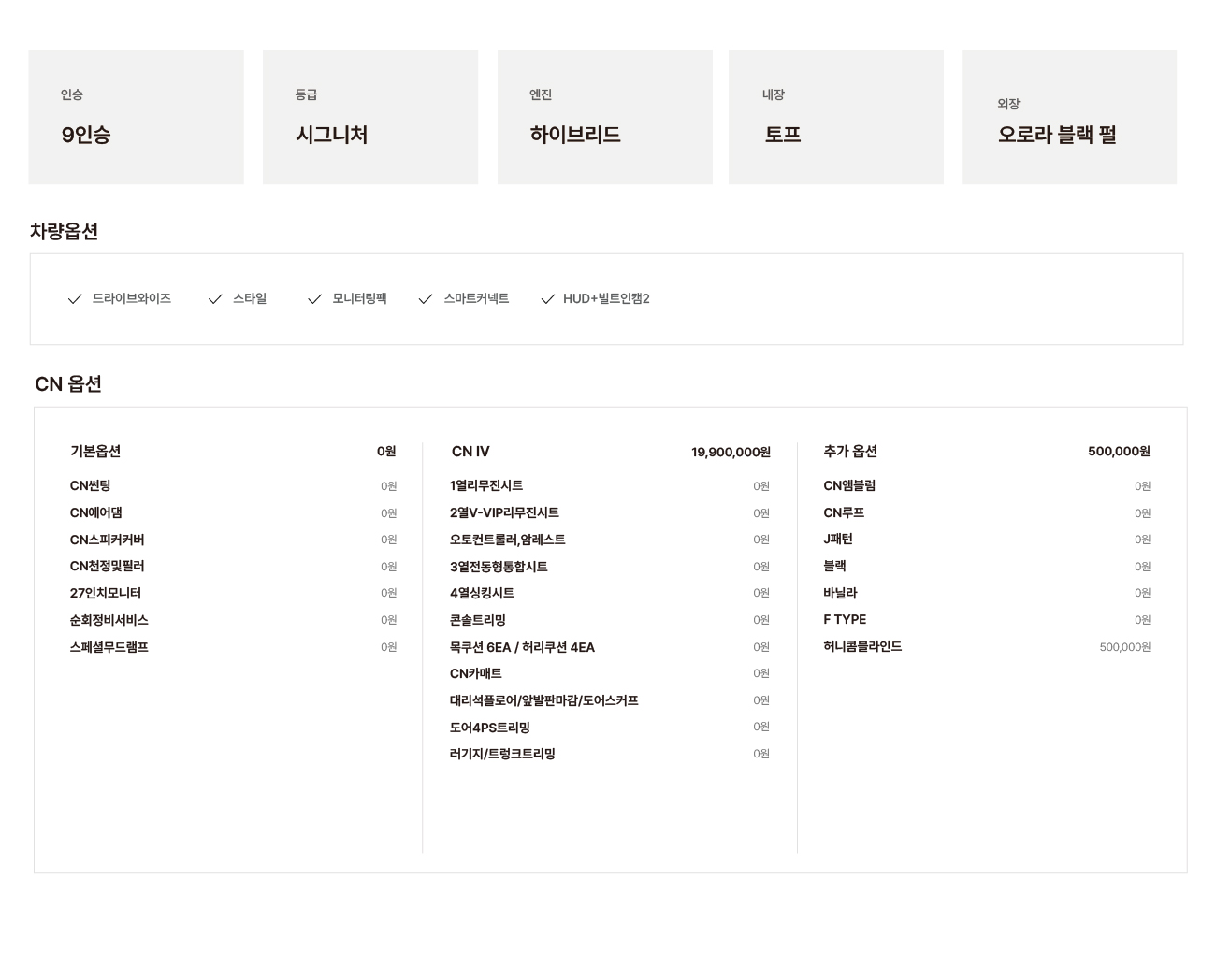Open the 기본옵션 section header
The width and height of the screenshot is (1216, 980).
coord(95,452)
